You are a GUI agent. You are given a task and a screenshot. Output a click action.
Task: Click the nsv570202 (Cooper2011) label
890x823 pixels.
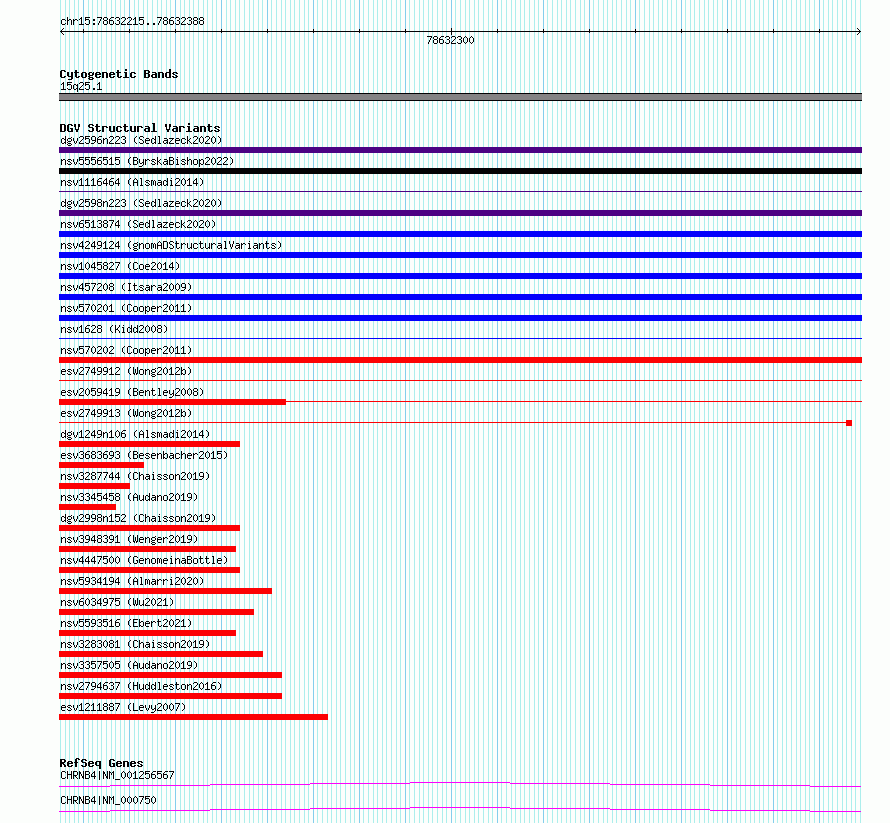click(126, 350)
